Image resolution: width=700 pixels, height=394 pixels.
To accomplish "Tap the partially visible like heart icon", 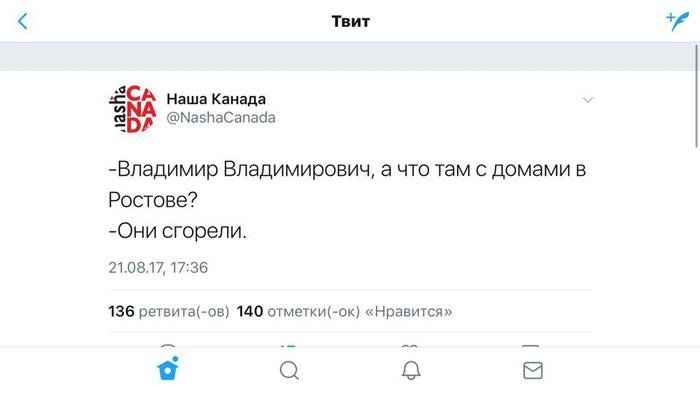I will pyautogui.click(x=409, y=345).
